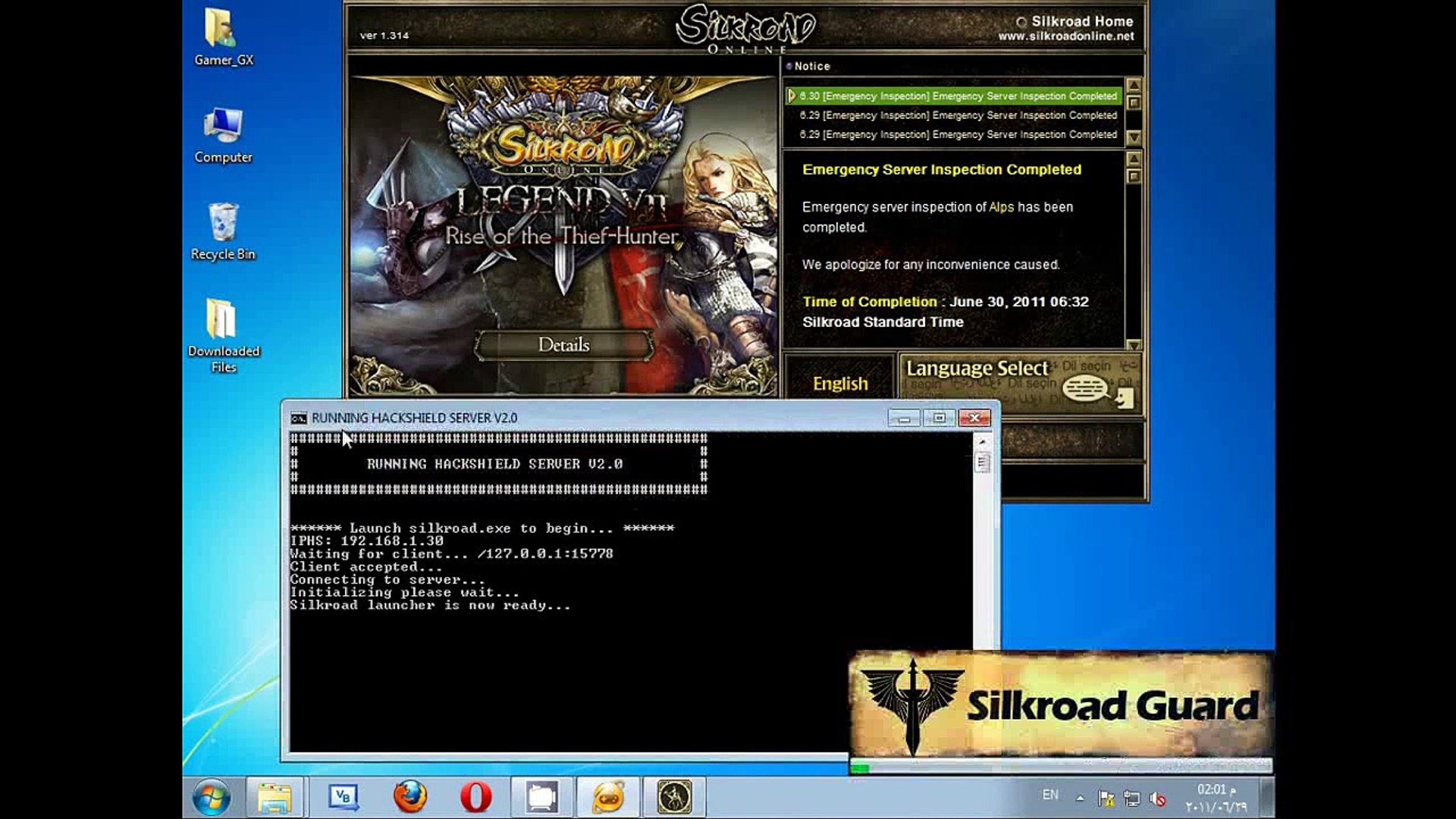Open Windows Explorer from the taskbar
The width and height of the screenshot is (1456, 819).
click(x=275, y=797)
